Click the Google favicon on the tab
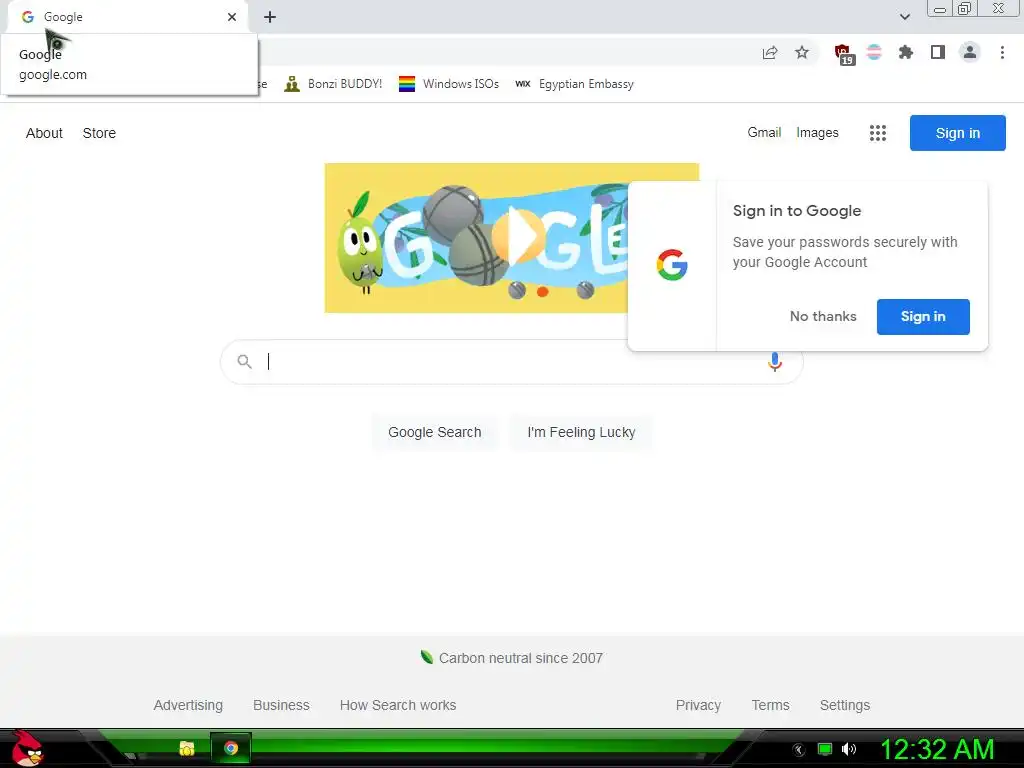The image size is (1024, 768). click(x=27, y=17)
